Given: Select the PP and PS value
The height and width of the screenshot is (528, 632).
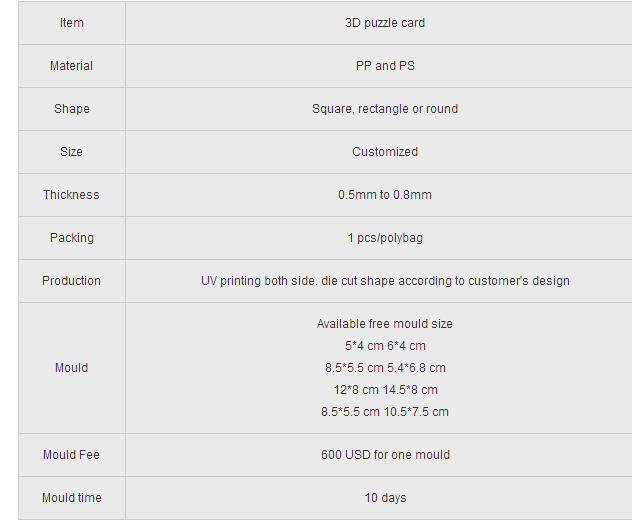Looking at the screenshot, I should point(385,66).
